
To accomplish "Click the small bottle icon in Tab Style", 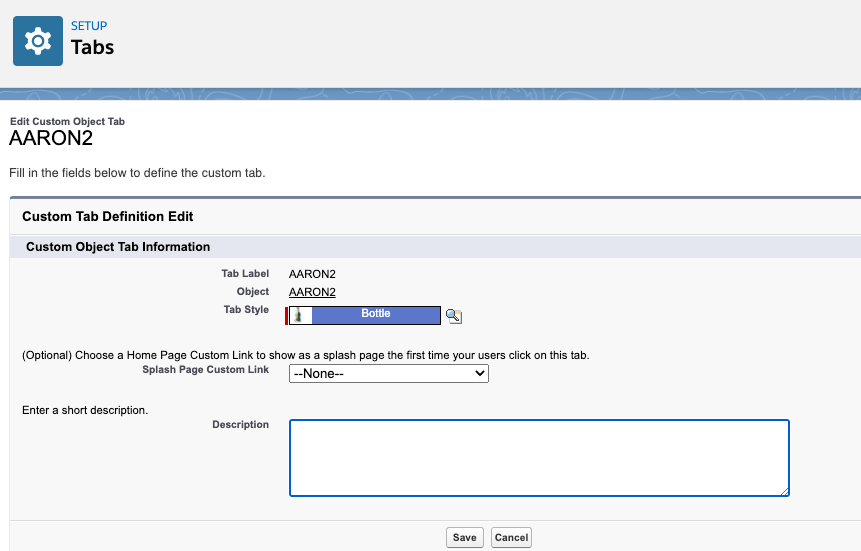I will coord(297,315).
